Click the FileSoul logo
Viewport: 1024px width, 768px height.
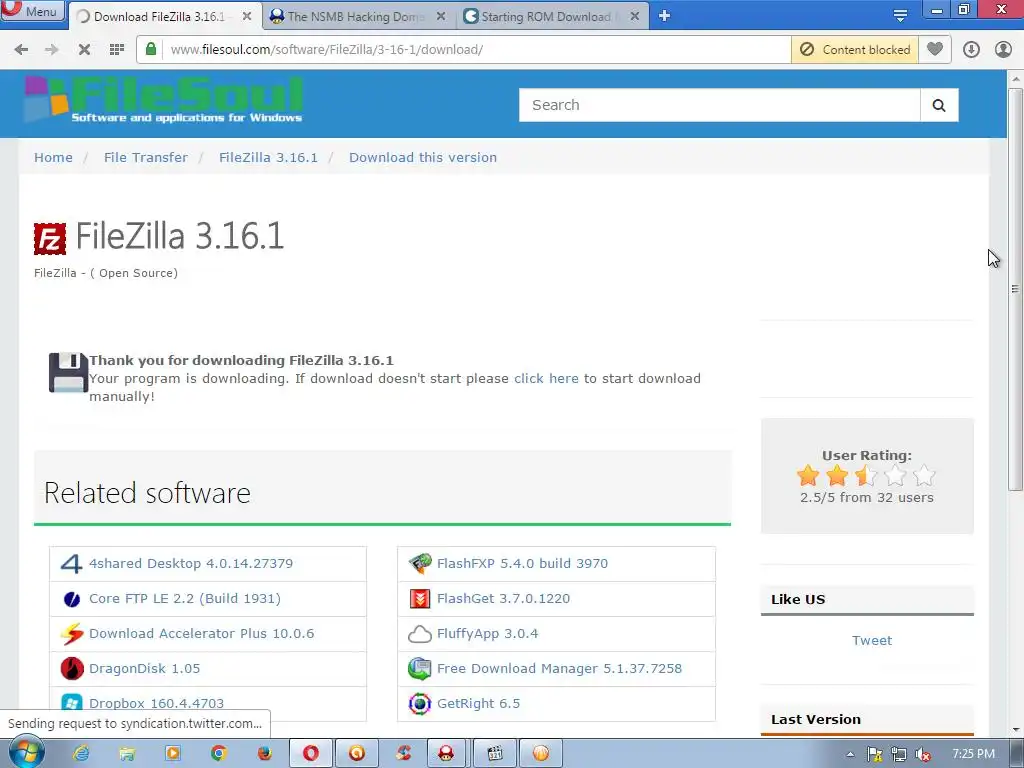tap(164, 99)
